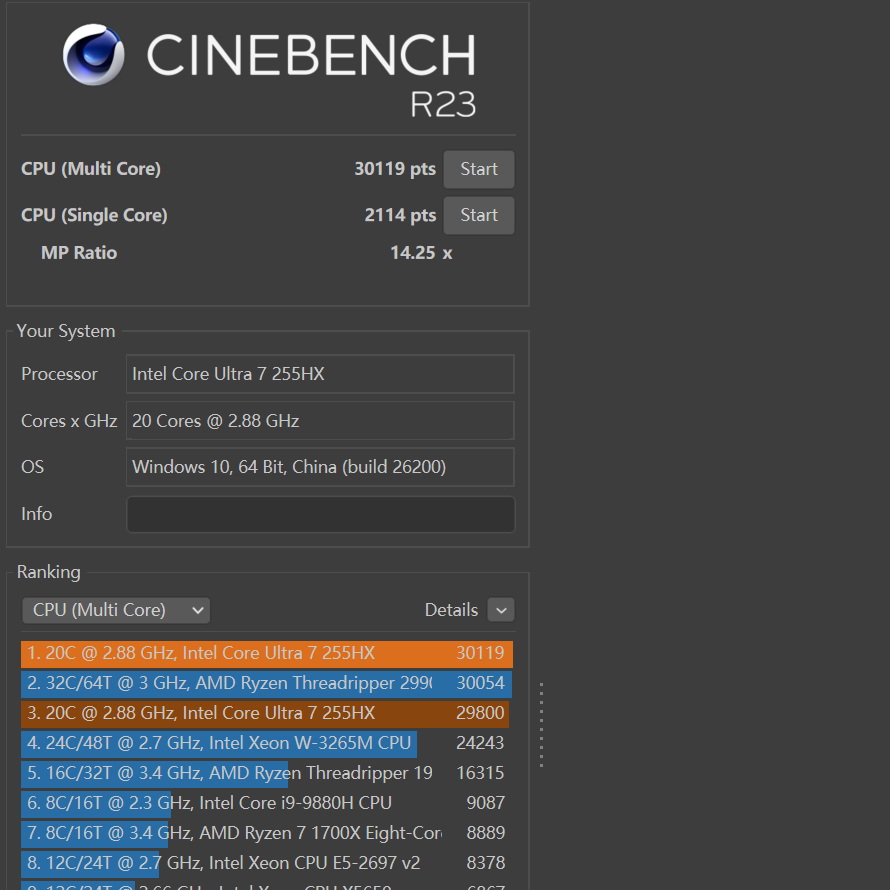Select ranking row 5 Threadripper scoring 16315
Image resolution: width=890 pixels, height=890 pixels.
(x=267, y=774)
